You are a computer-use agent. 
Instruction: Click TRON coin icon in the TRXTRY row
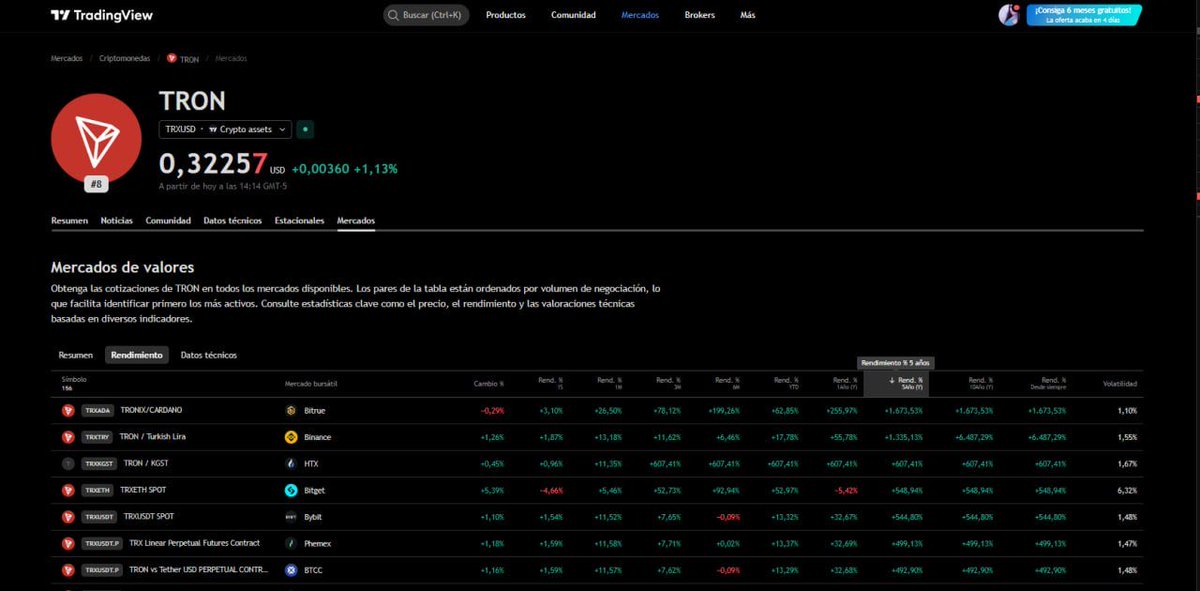pyautogui.click(x=68, y=437)
